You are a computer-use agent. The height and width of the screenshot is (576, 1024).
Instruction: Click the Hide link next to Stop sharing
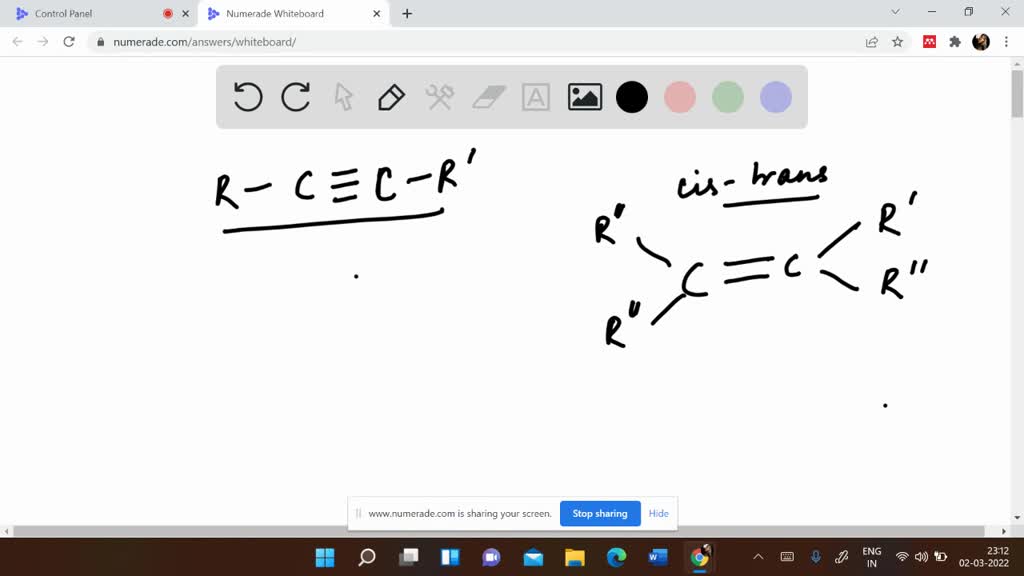pos(658,513)
